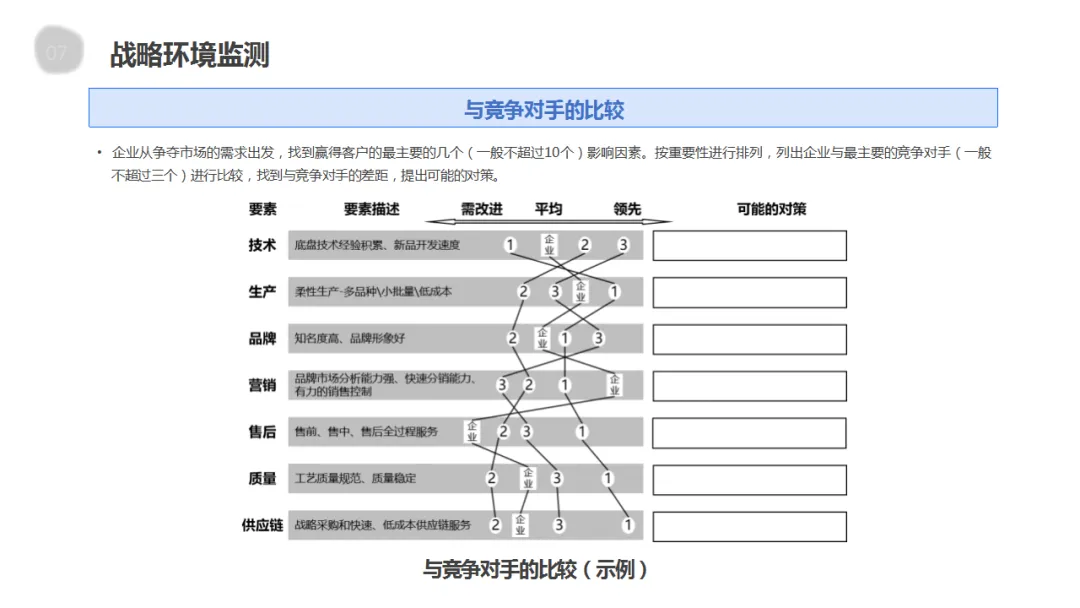The image size is (1080, 608).
Task: Click the countermeasure box for 售后
Action: (749, 433)
